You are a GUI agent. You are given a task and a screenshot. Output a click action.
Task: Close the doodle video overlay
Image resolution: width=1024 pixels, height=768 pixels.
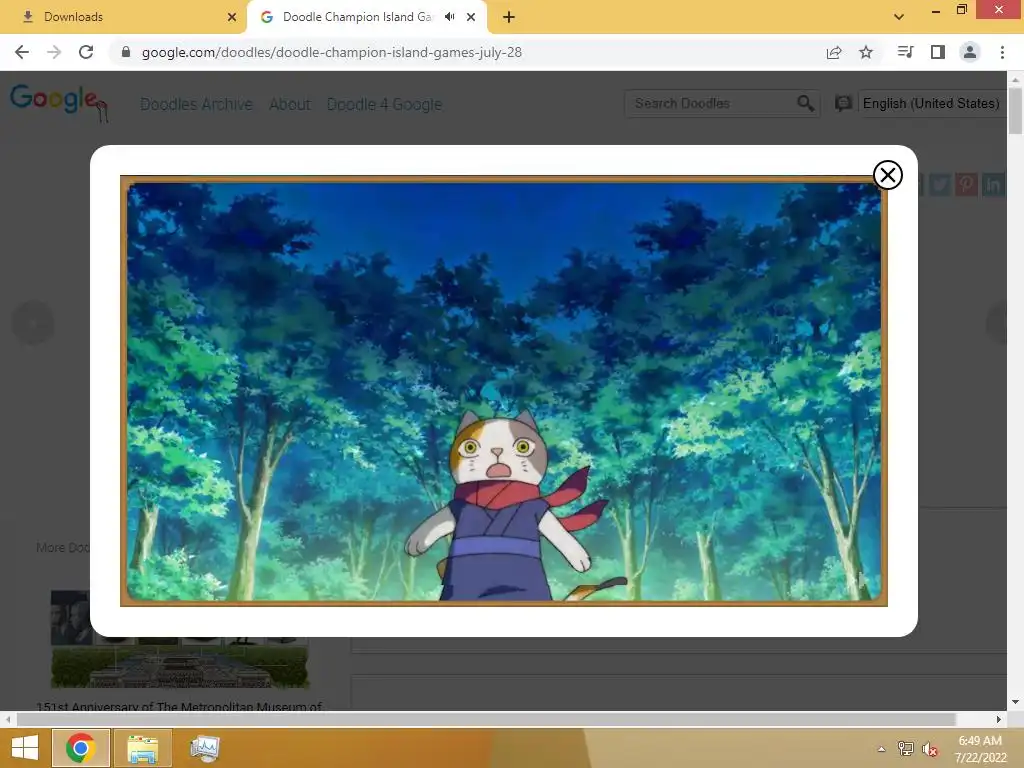(888, 175)
